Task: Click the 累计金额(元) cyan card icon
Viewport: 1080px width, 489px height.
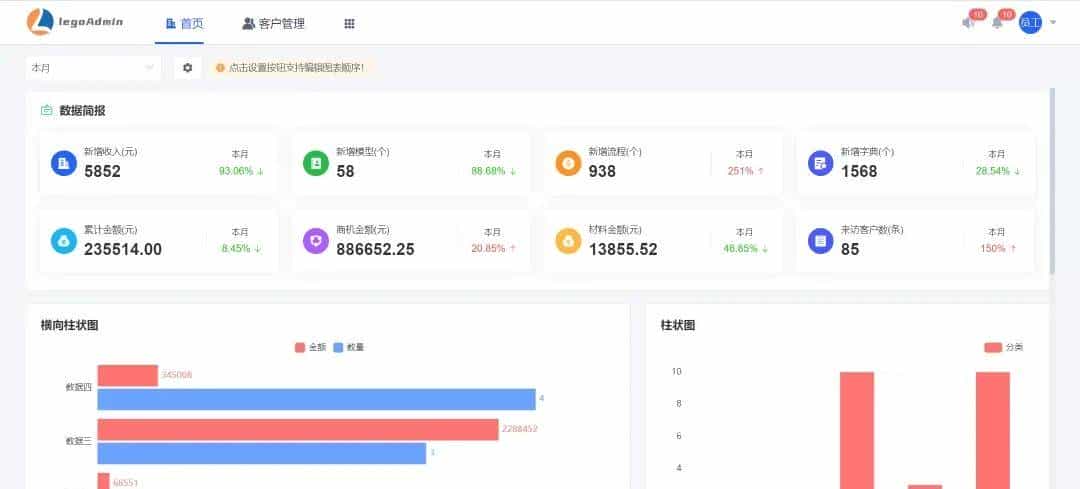Action: tap(64, 241)
